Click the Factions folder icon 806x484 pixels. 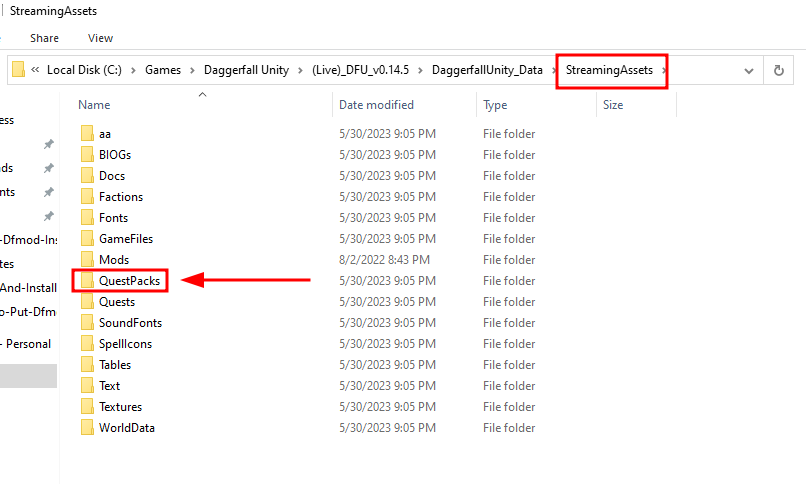click(x=87, y=197)
